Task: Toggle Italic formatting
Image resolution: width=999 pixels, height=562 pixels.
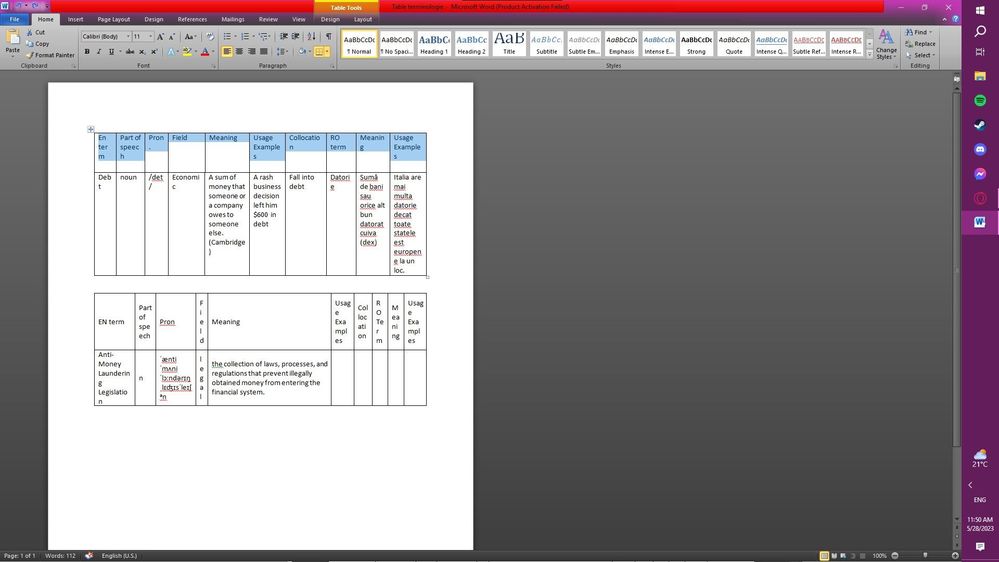Action: coord(99,52)
